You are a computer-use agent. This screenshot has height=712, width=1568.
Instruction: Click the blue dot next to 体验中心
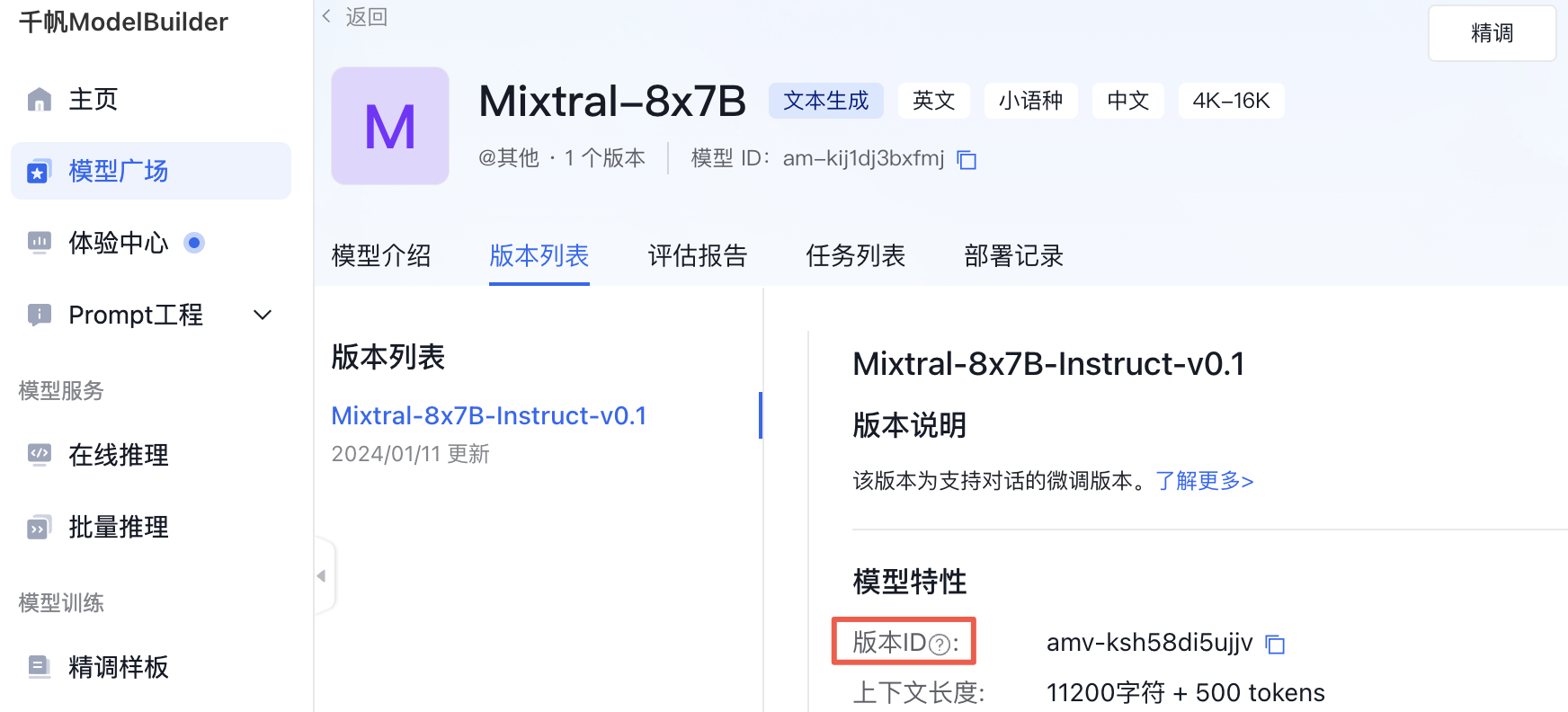click(194, 243)
